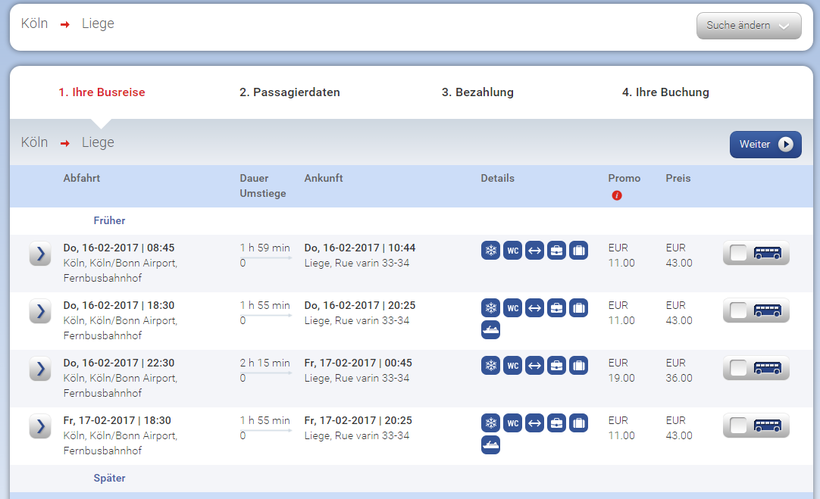The image size is (820, 499).
Task: Click hand luggage icon on 08:45 trip
Action: 557,250
